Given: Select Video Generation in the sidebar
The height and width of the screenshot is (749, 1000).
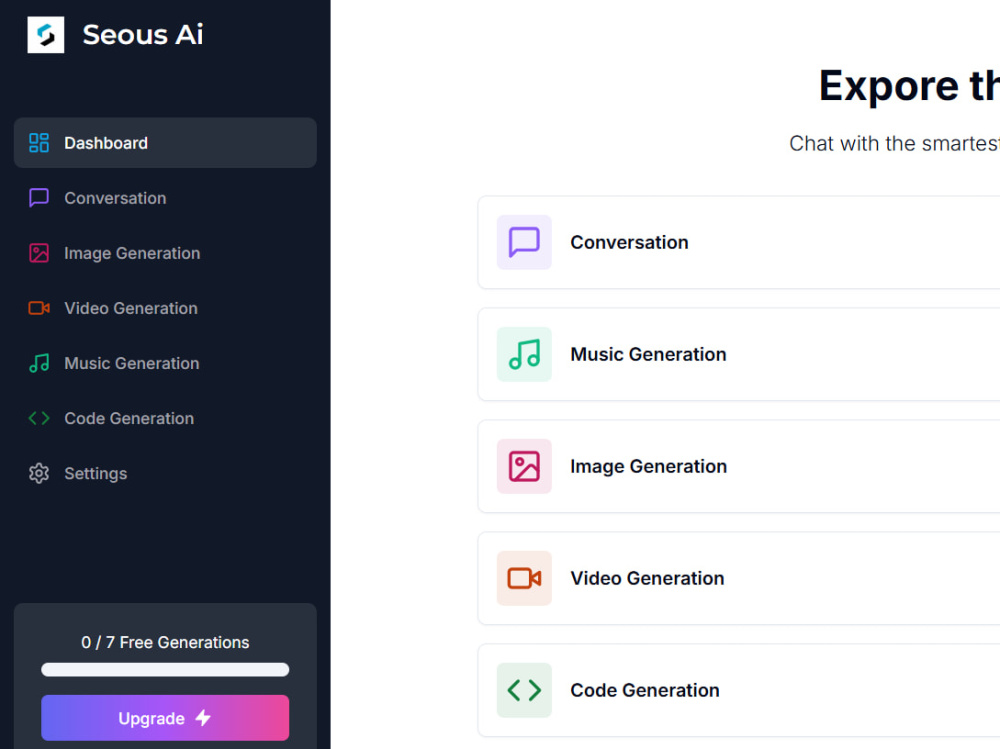Looking at the screenshot, I should [165, 308].
